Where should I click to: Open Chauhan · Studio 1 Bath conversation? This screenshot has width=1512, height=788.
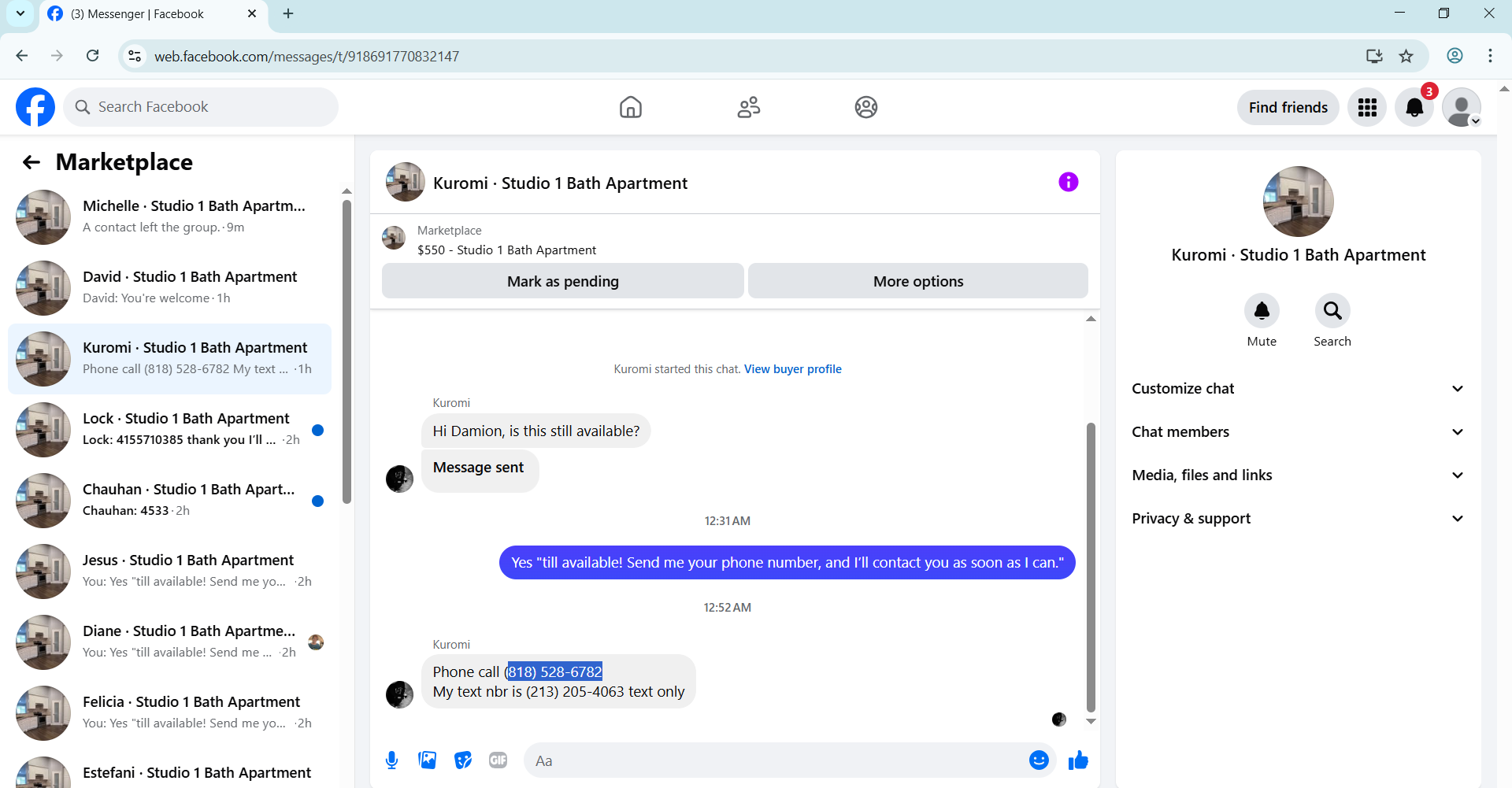[169, 501]
